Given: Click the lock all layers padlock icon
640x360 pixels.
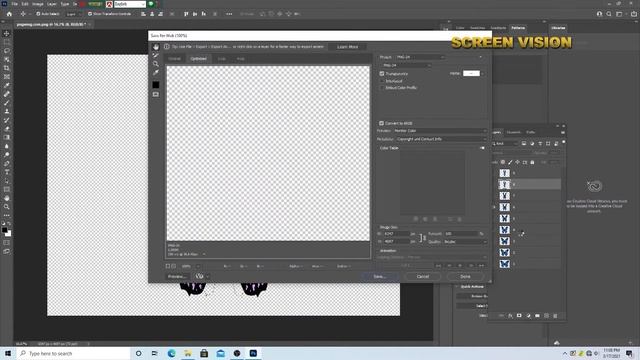Looking at the screenshot, I should 532,162.
